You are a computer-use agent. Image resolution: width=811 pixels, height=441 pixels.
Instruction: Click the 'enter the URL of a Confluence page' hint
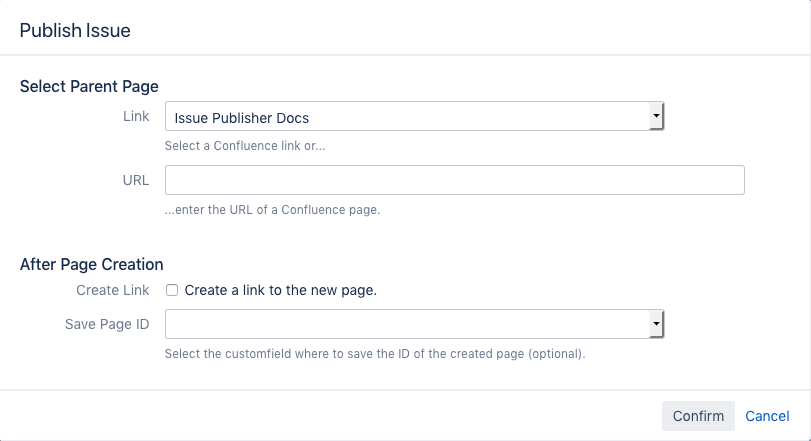[272, 210]
